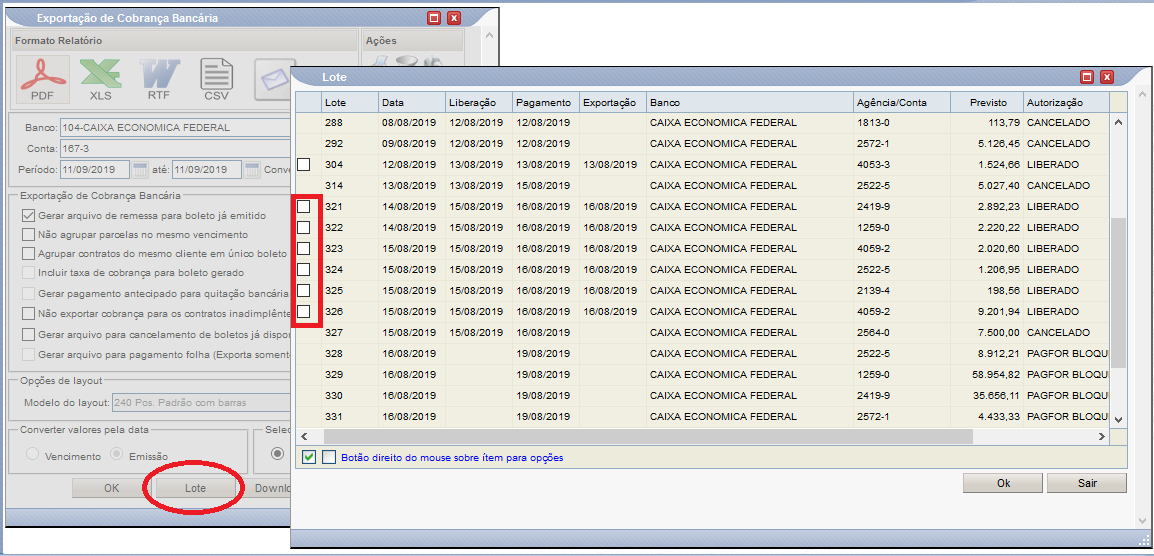Maximize the Lote window
Image resolution: width=1154 pixels, height=556 pixels.
pos(1087,77)
